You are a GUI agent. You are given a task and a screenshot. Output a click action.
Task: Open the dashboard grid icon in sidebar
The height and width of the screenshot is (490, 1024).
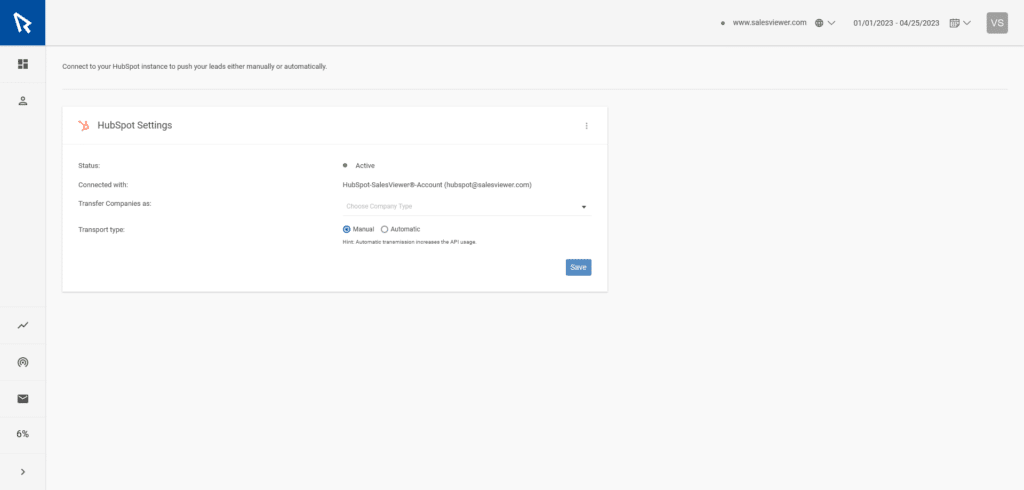click(x=22, y=64)
